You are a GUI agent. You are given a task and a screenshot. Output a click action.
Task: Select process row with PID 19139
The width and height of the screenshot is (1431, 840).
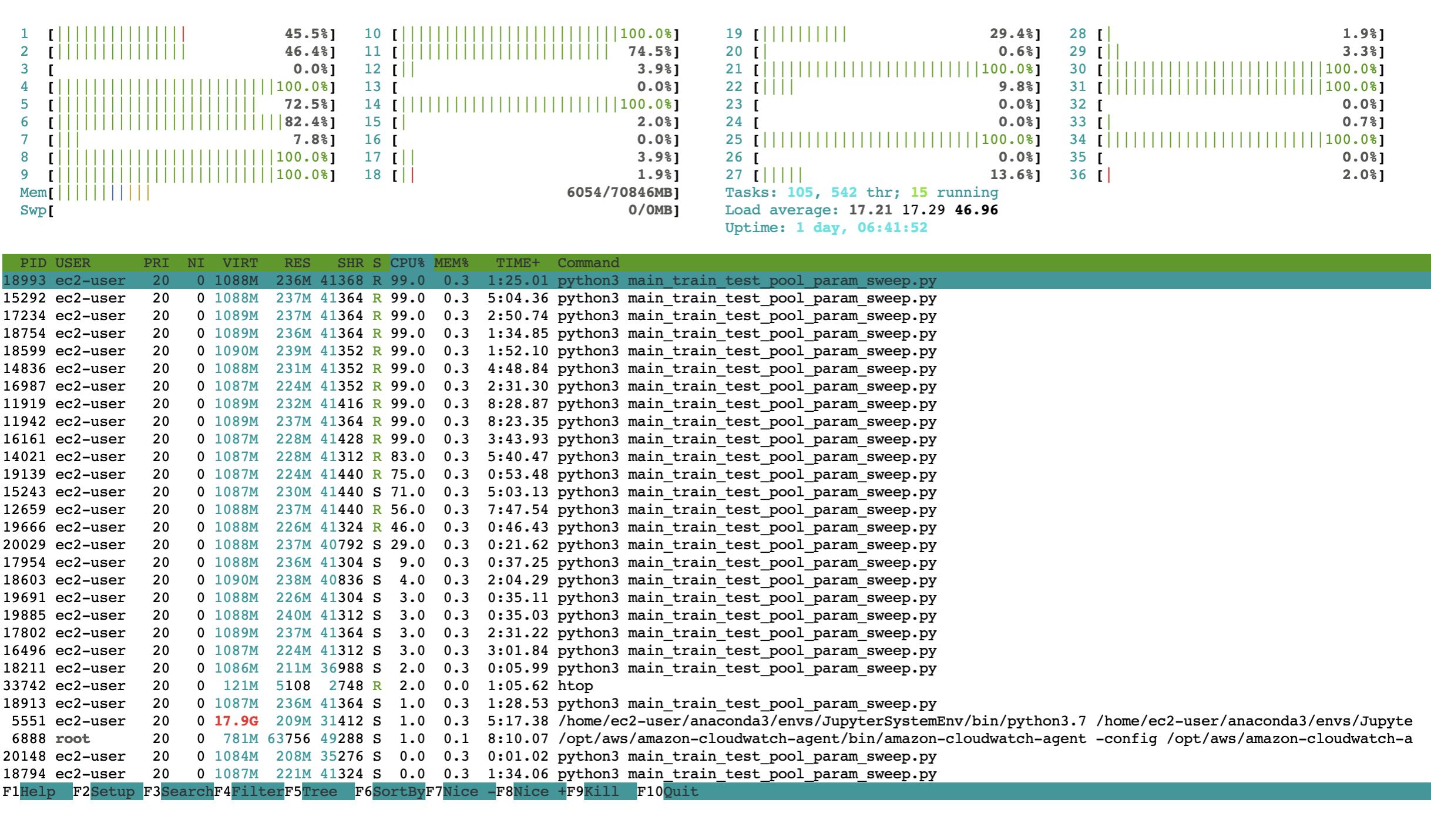click(x=715, y=474)
